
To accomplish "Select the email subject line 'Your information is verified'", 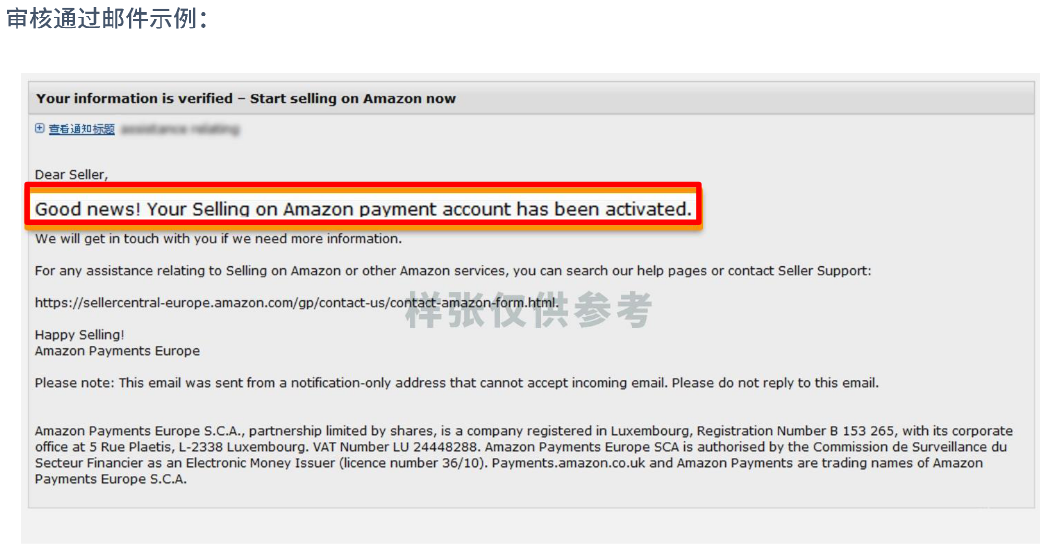I will tap(134, 98).
